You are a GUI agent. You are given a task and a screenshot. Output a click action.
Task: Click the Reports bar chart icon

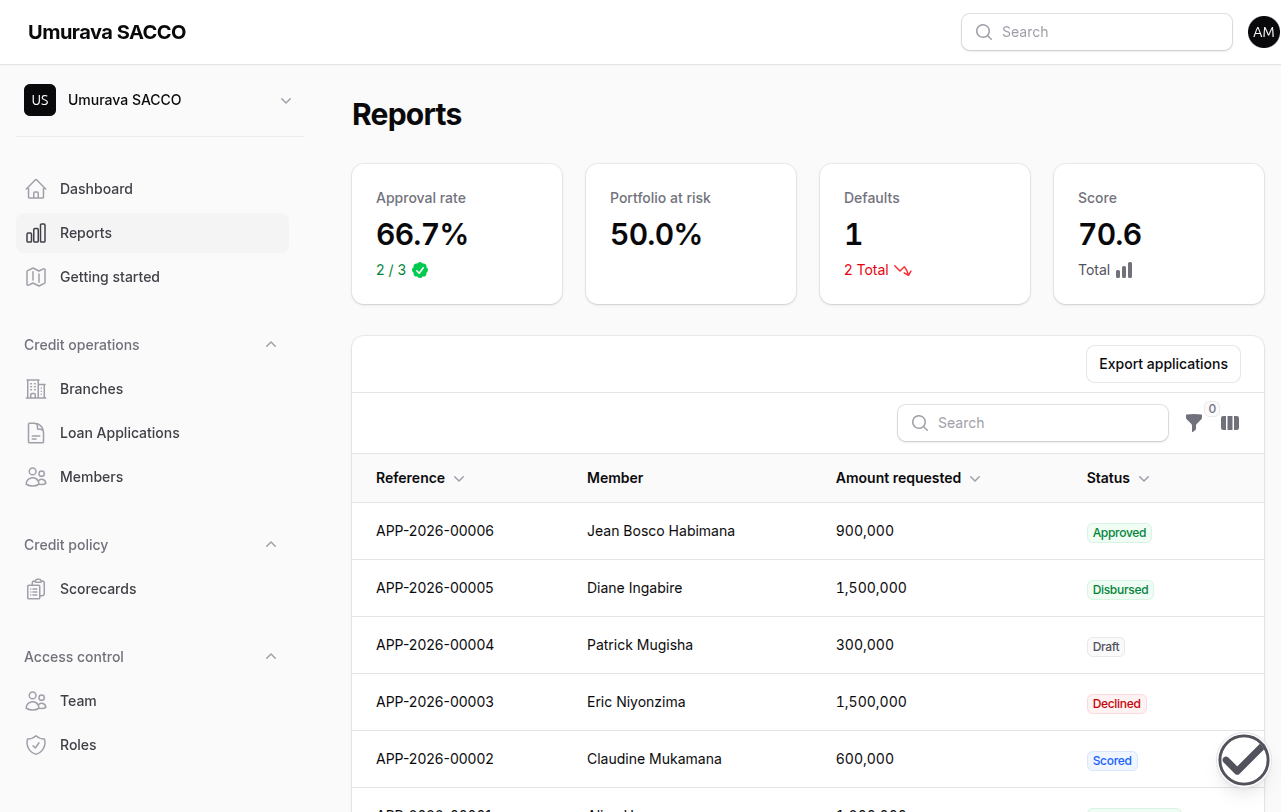(x=36, y=233)
